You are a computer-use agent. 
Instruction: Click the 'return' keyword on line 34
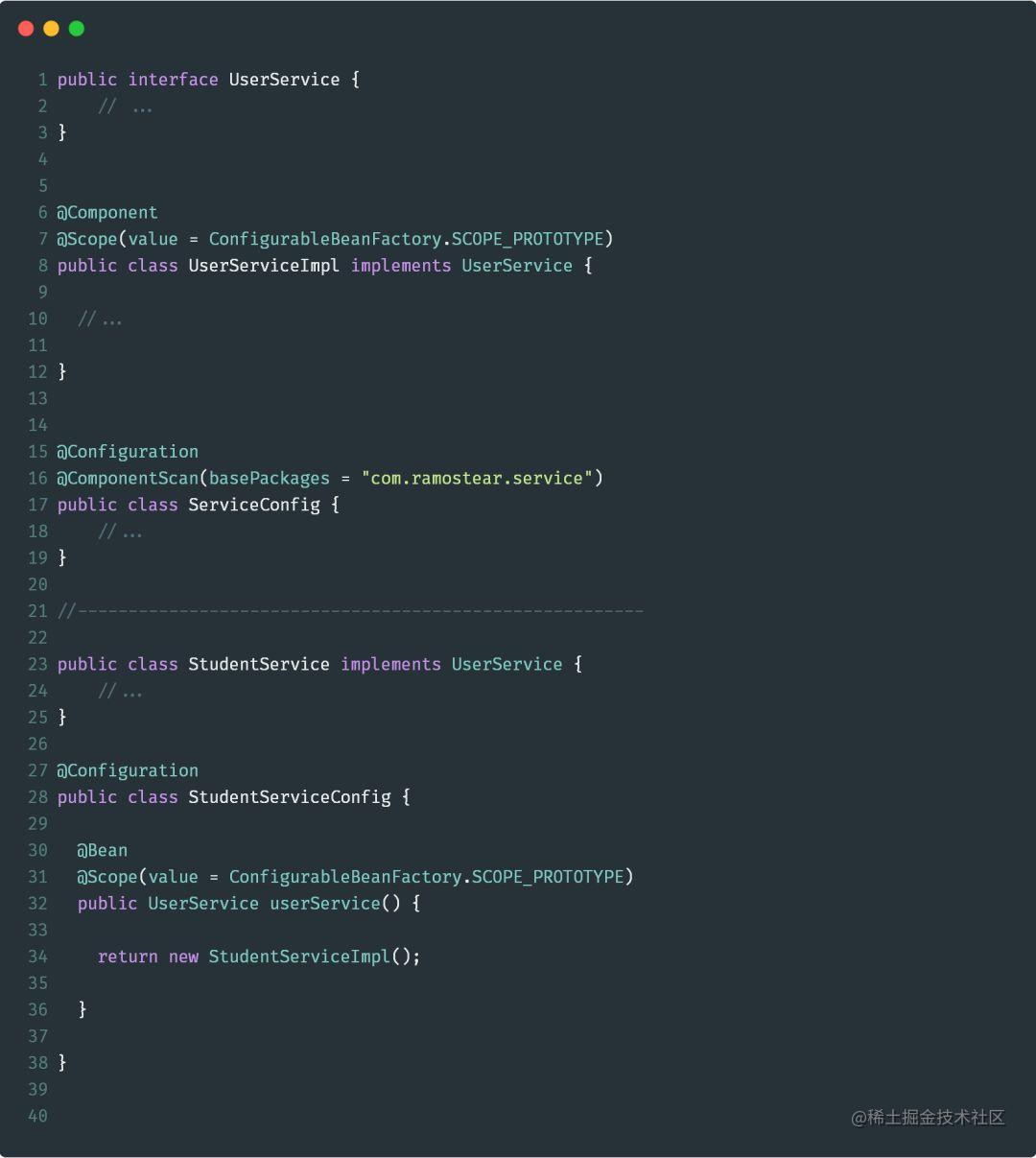coord(128,957)
